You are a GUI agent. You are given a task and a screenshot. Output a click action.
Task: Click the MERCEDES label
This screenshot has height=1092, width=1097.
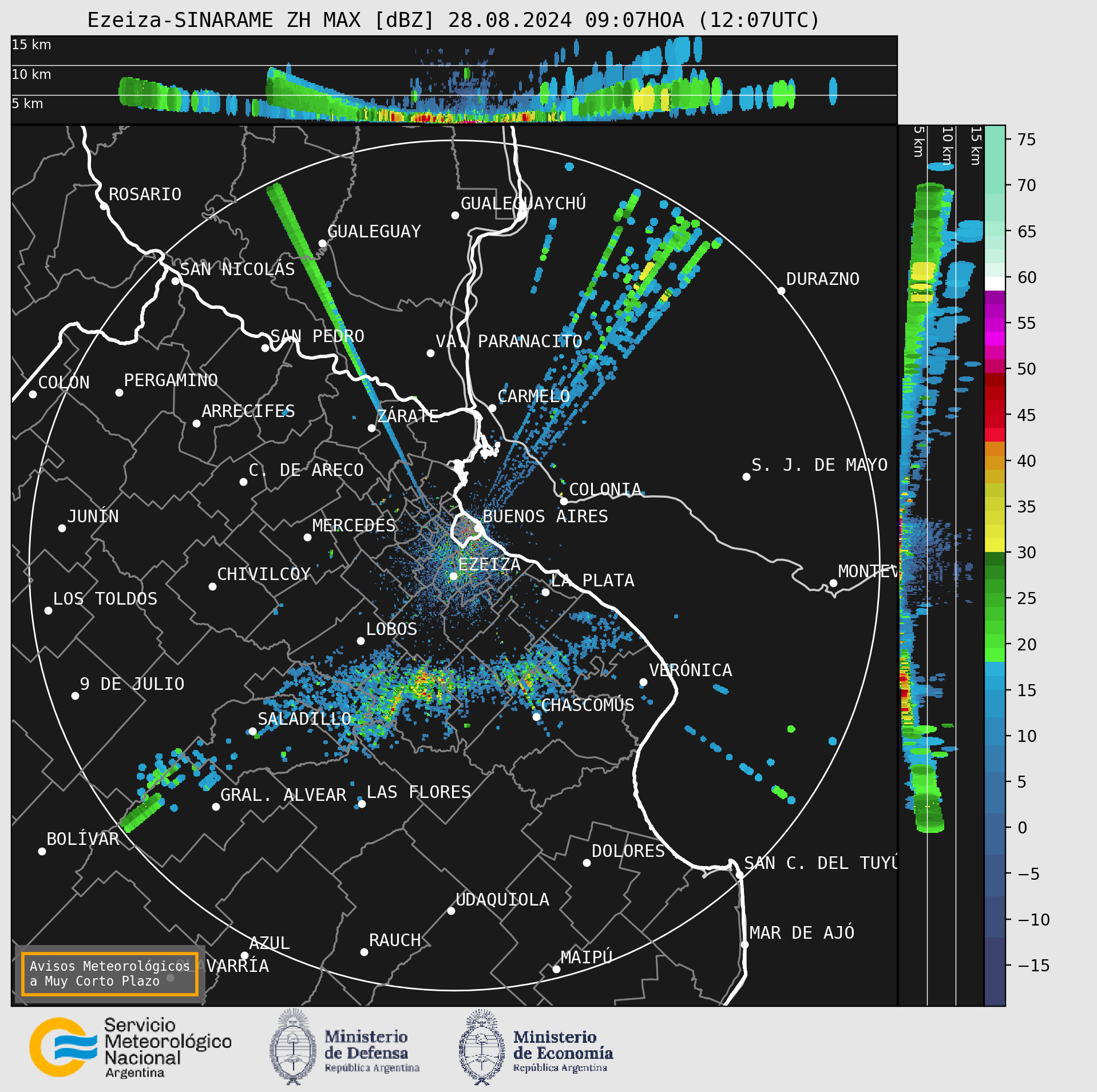(354, 526)
